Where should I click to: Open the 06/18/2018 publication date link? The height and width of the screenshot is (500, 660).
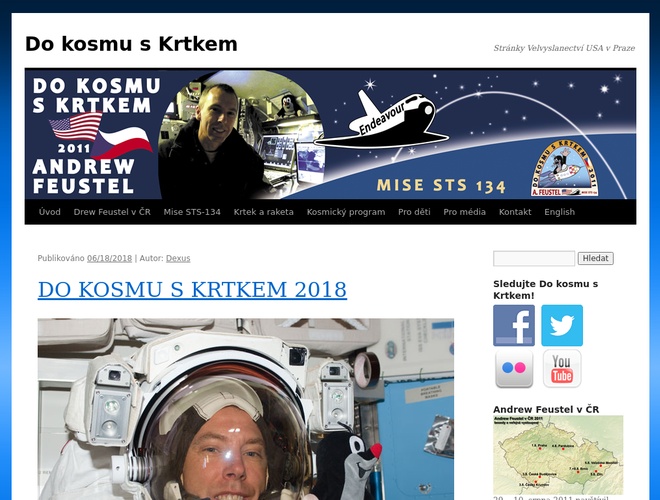(x=109, y=258)
